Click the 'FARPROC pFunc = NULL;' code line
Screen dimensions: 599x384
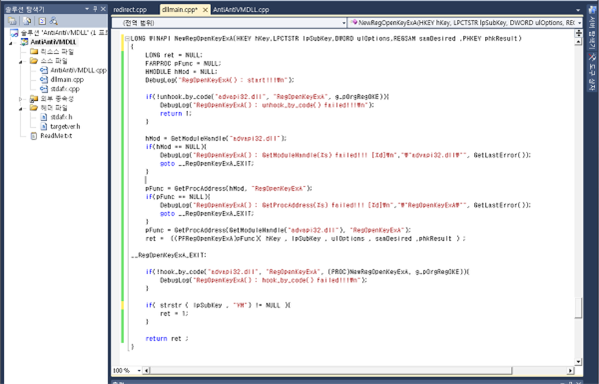coord(183,63)
